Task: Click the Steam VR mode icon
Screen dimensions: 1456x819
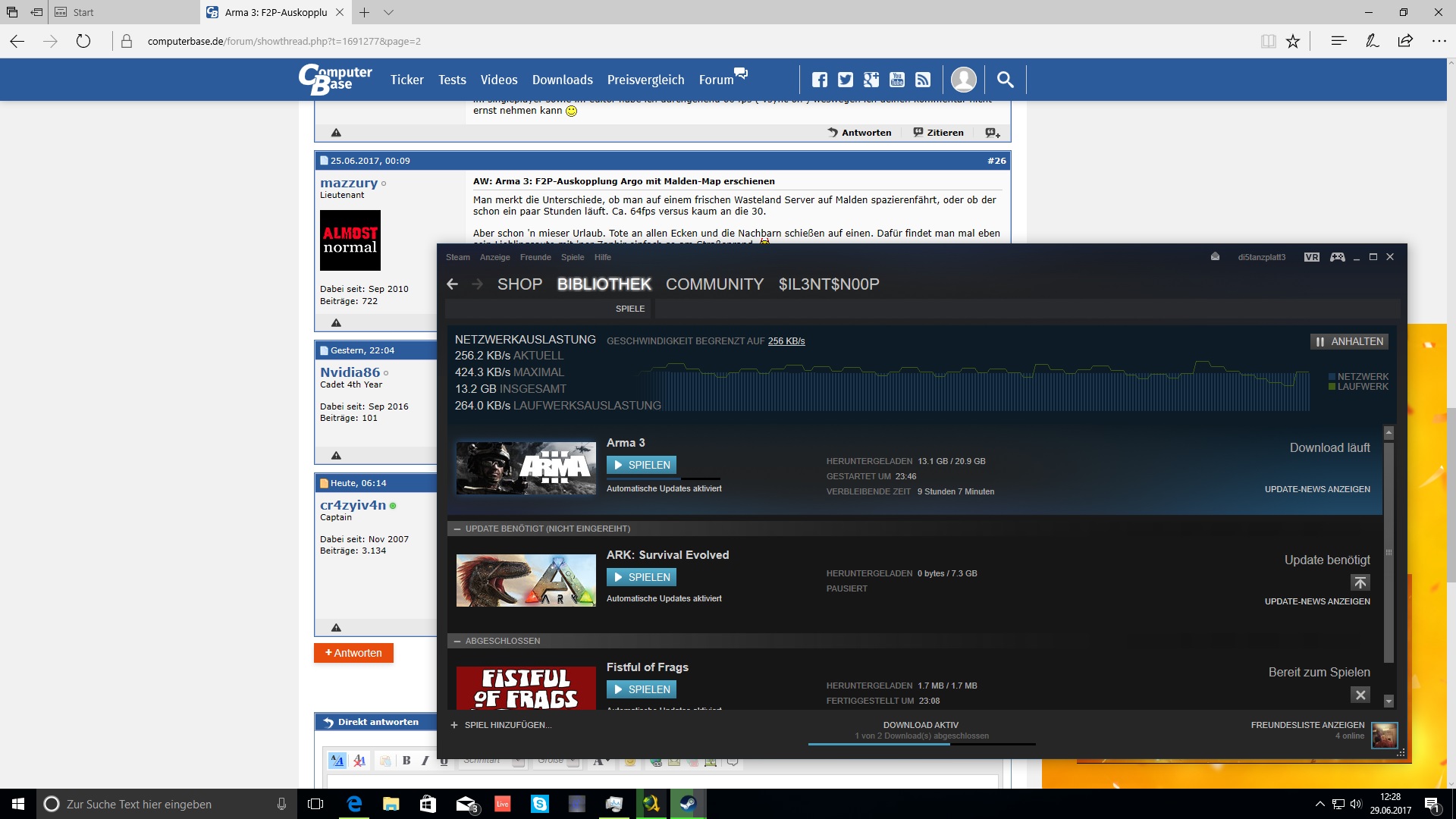Action: pyautogui.click(x=1311, y=257)
